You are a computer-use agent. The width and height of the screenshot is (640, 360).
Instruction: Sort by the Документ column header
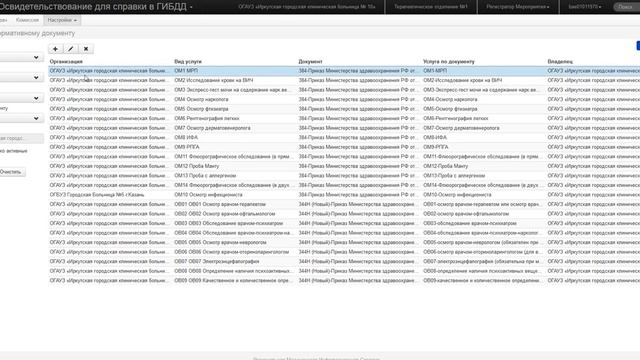310,62
